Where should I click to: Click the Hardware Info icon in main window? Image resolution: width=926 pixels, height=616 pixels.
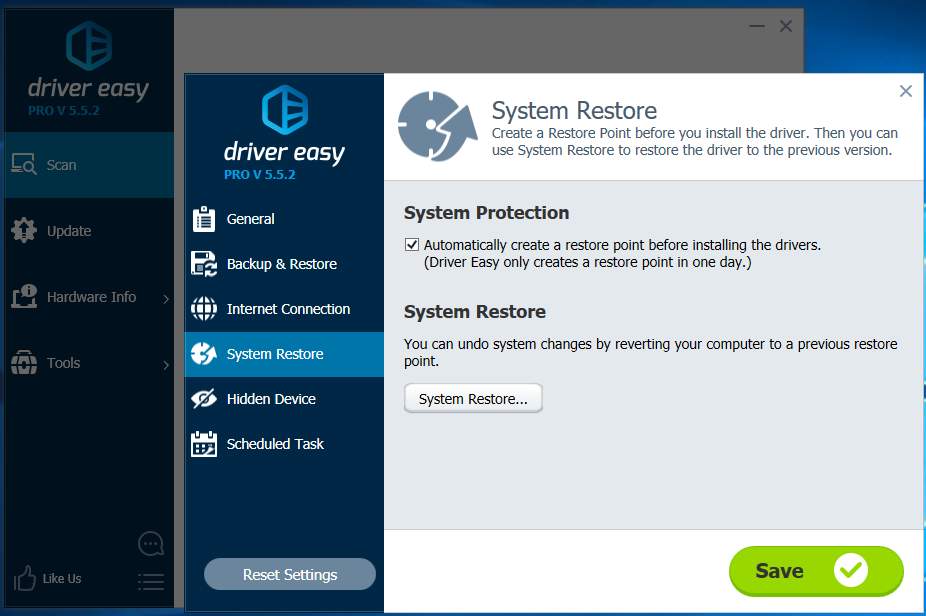coord(24,296)
